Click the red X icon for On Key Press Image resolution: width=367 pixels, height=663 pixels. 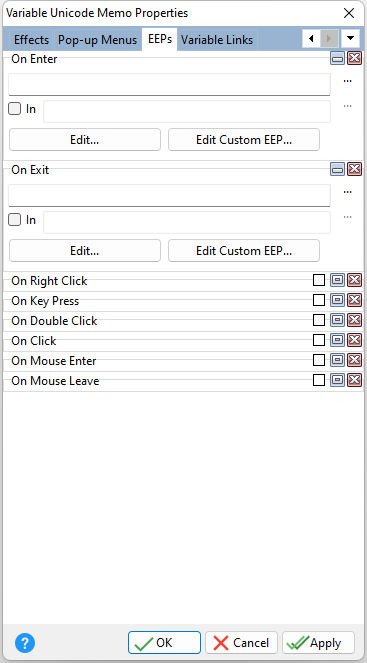click(354, 300)
